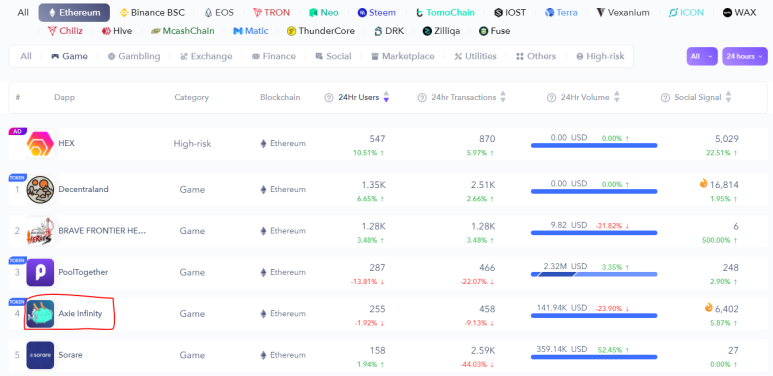Filter by Marketplace category
The image size is (773, 376).
coord(403,57)
